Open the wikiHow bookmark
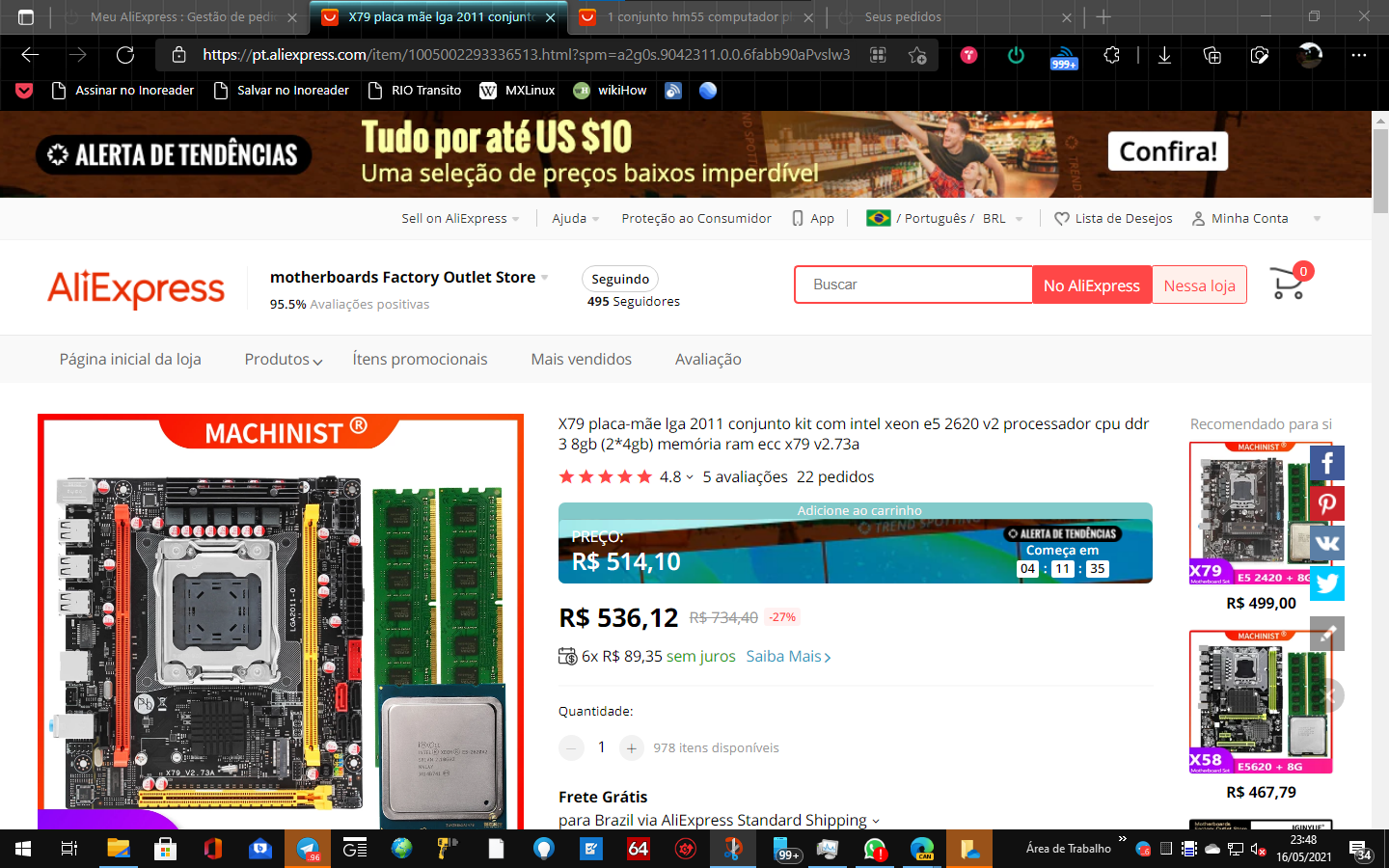The height and width of the screenshot is (868, 1389). point(610,91)
